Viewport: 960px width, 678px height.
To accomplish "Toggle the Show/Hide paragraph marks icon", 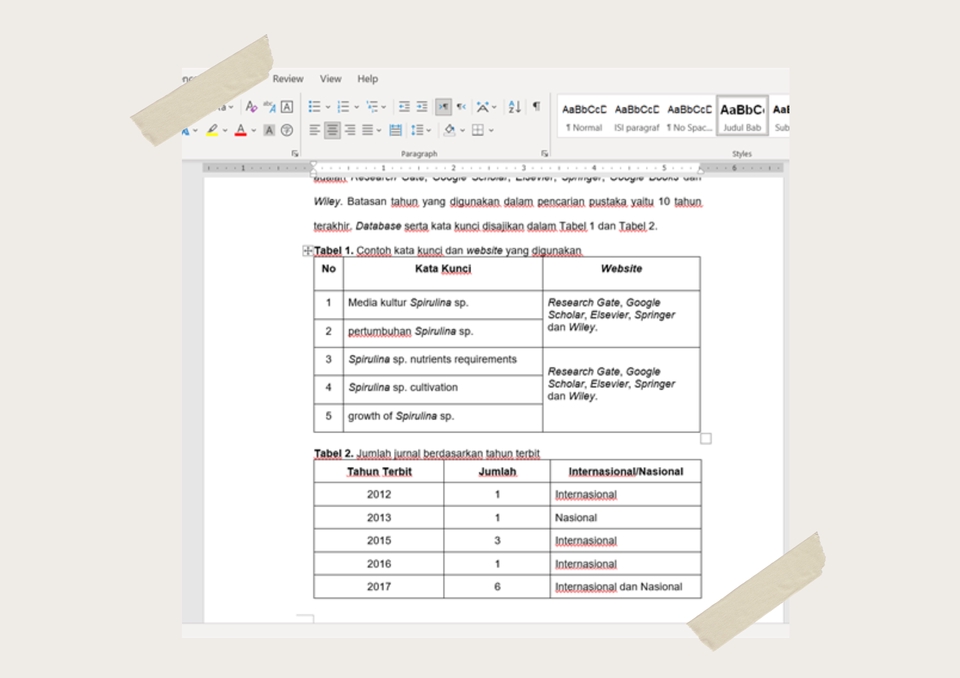I will 537,106.
